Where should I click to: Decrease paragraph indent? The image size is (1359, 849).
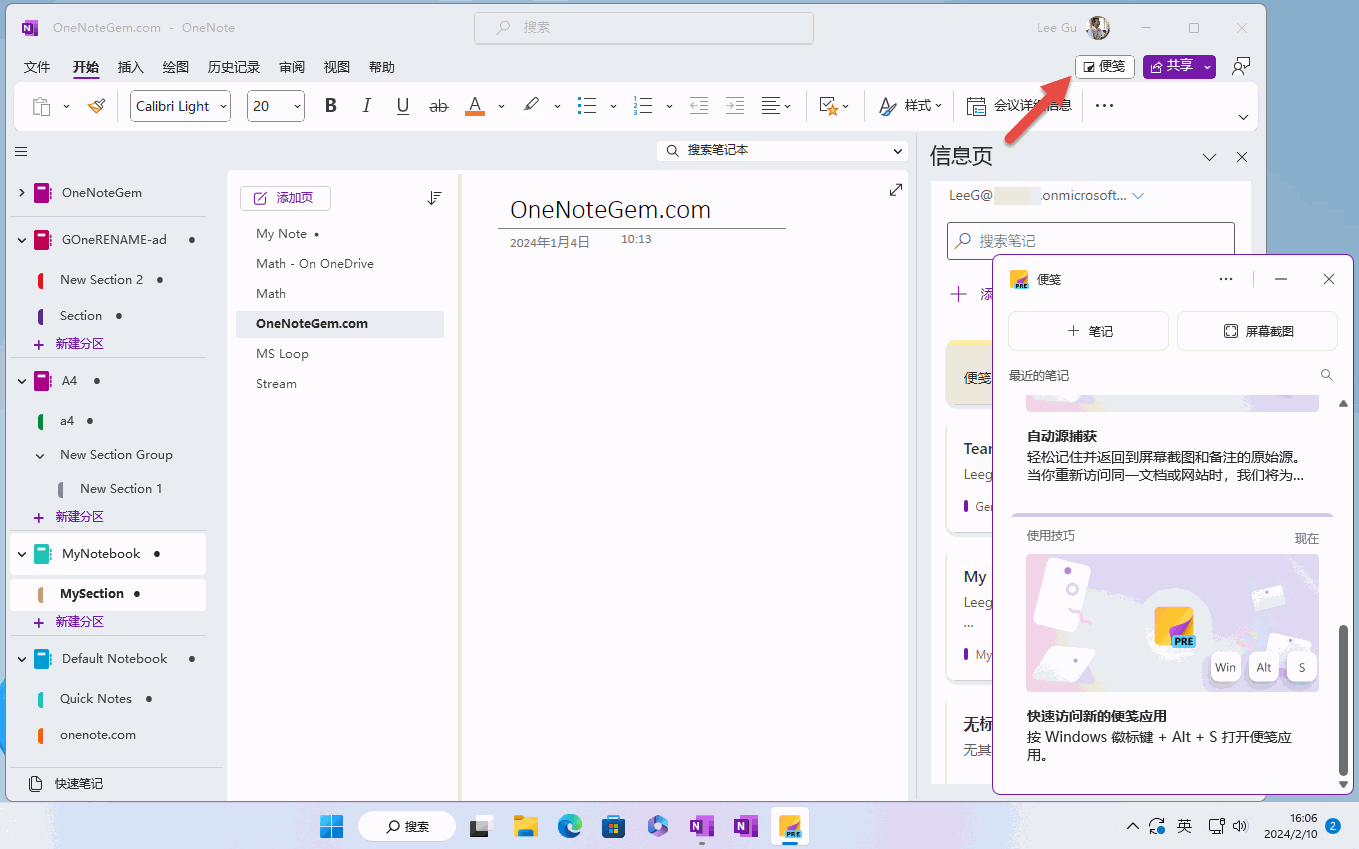pos(699,106)
